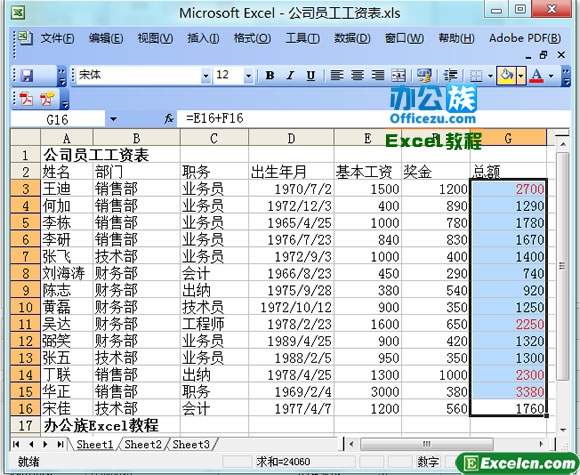The width and height of the screenshot is (580, 475).
Task: Expand standard toolbar options chevron
Action: [62, 76]
